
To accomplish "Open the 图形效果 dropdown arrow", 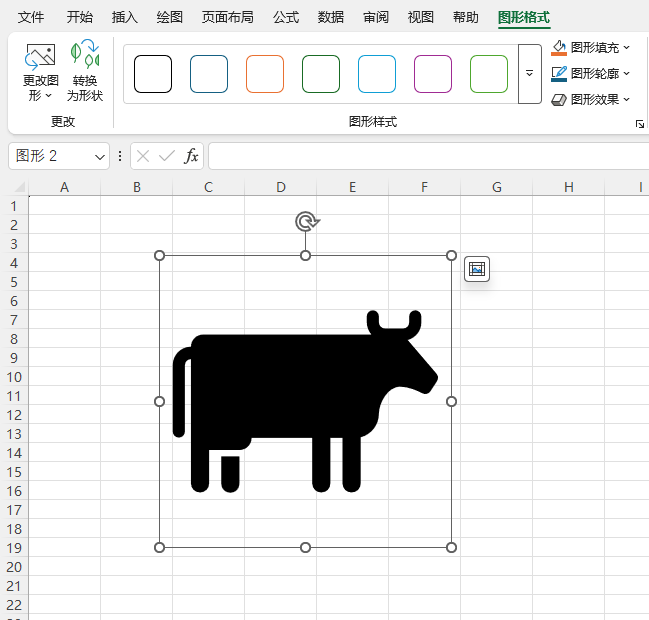I will (x=627, y=100).
